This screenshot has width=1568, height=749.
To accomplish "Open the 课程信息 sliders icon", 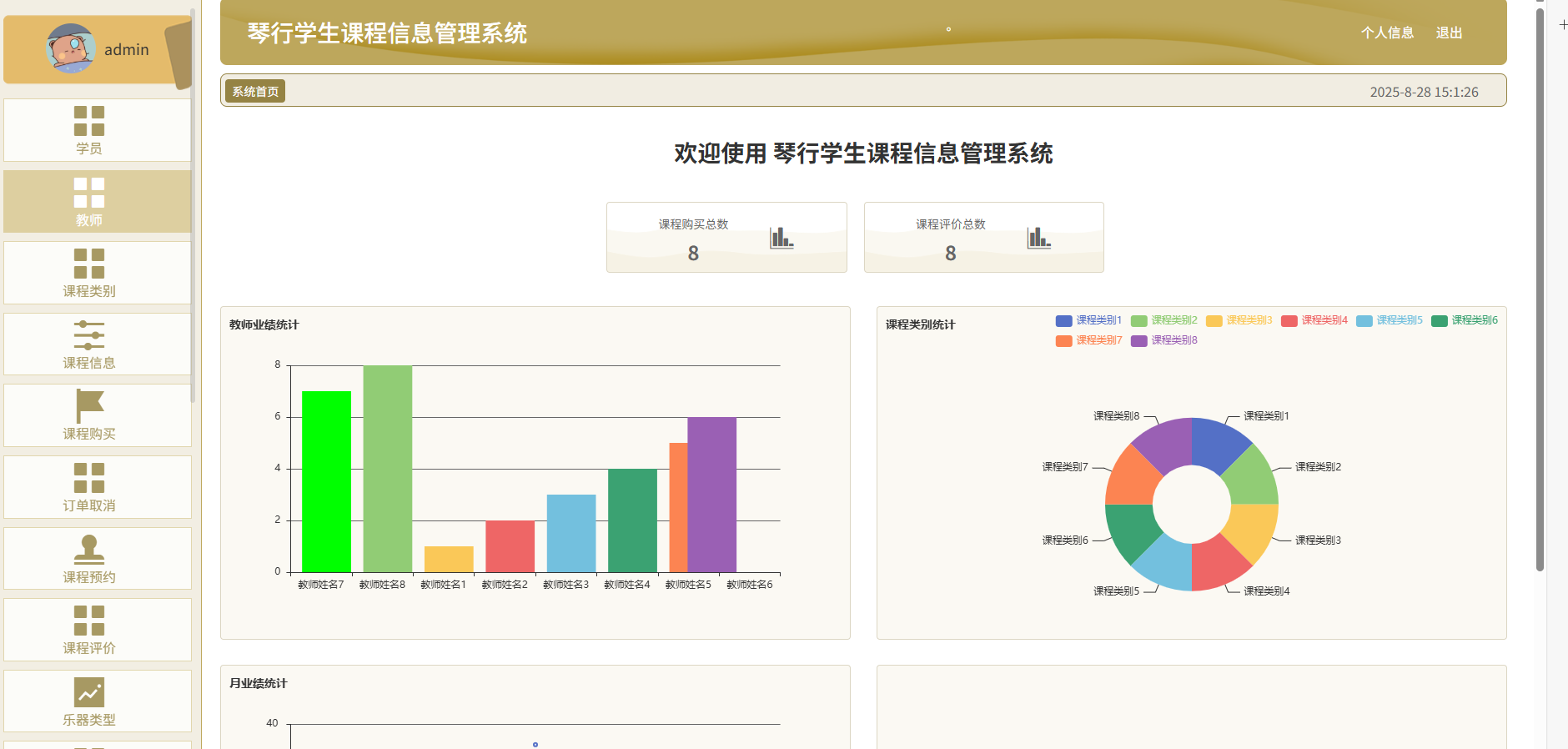I will (x=89, y=335).
